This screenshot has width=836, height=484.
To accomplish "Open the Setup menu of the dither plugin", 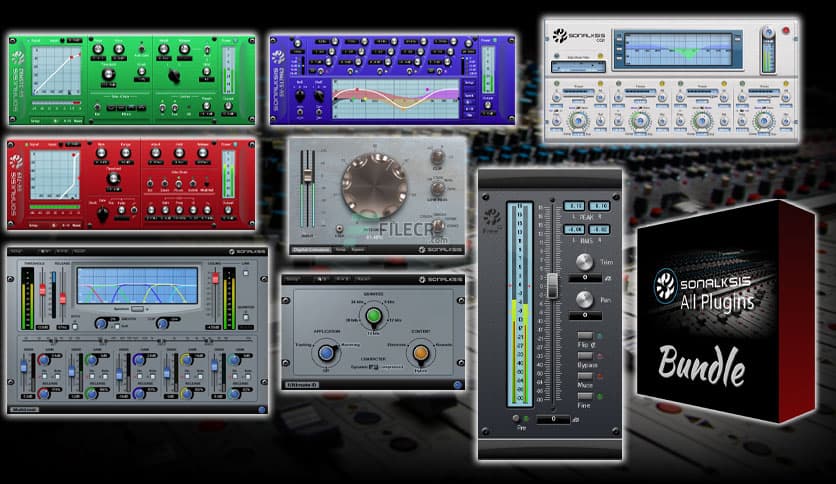I will tap(292, 279).
